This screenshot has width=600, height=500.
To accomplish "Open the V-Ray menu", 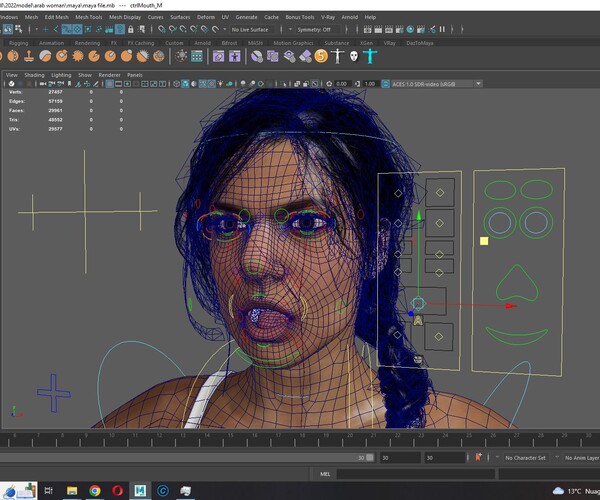I will 328,17.
